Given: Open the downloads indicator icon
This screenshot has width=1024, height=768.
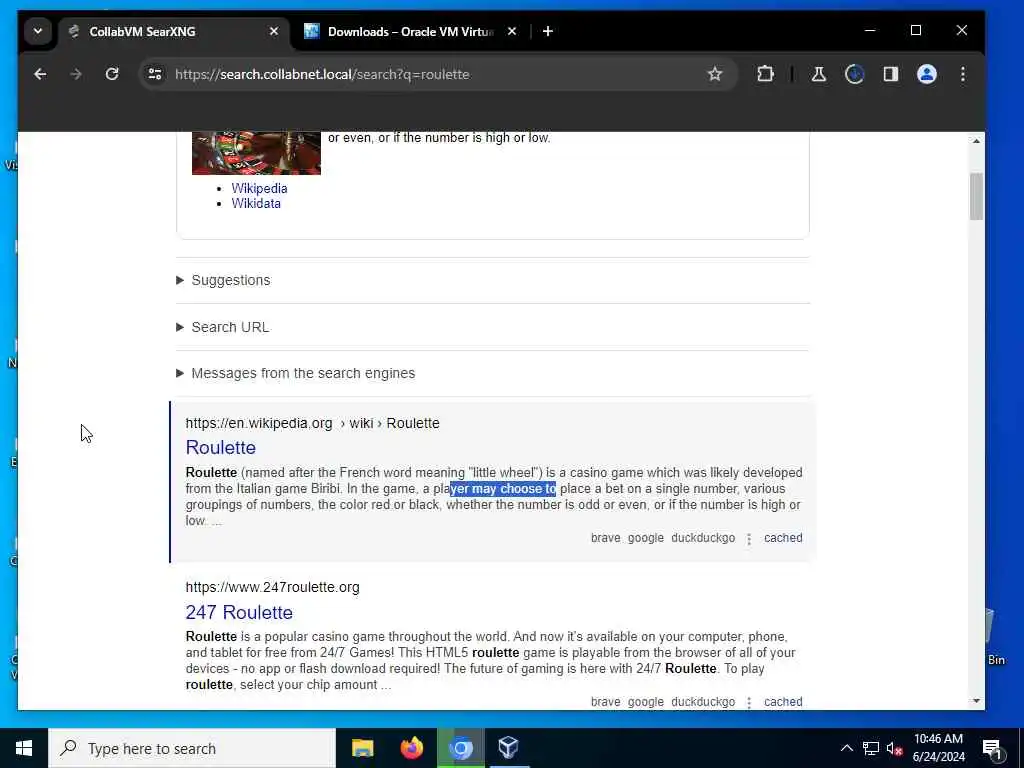Looking at the screenshot, I should [854, 74].
